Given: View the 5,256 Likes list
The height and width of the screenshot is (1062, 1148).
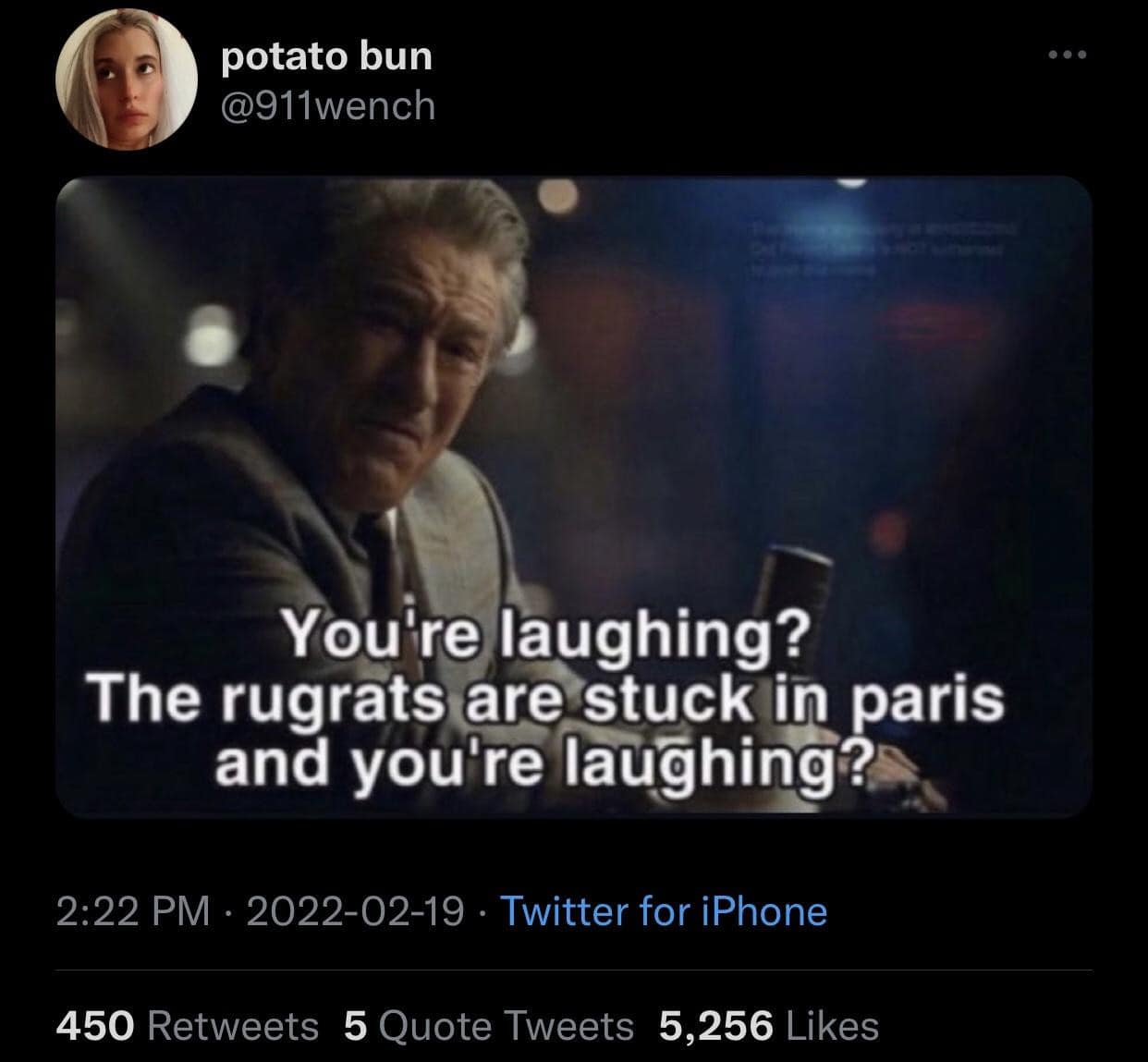Looking at the screenshot, I should pos(768,1025).
